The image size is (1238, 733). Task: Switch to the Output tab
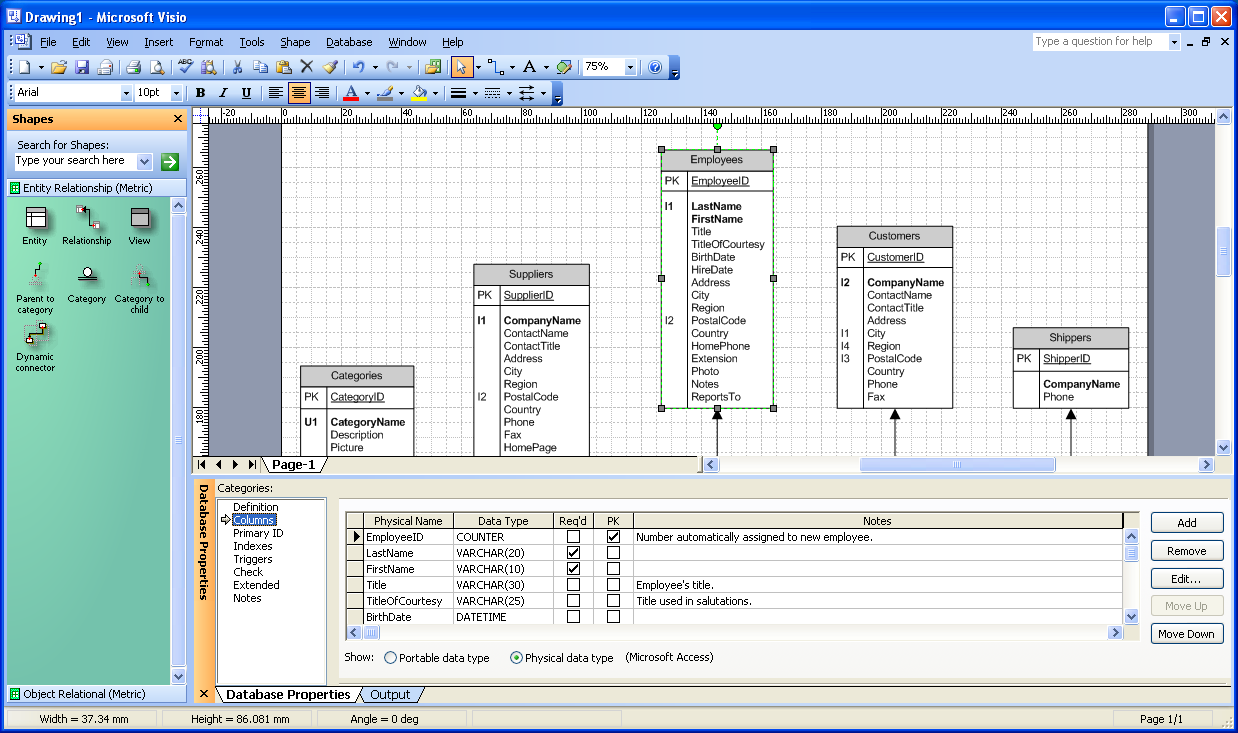390,694
